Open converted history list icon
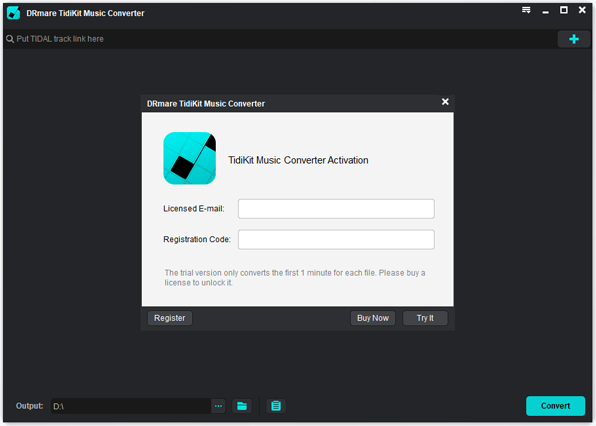 coord(276,406)
